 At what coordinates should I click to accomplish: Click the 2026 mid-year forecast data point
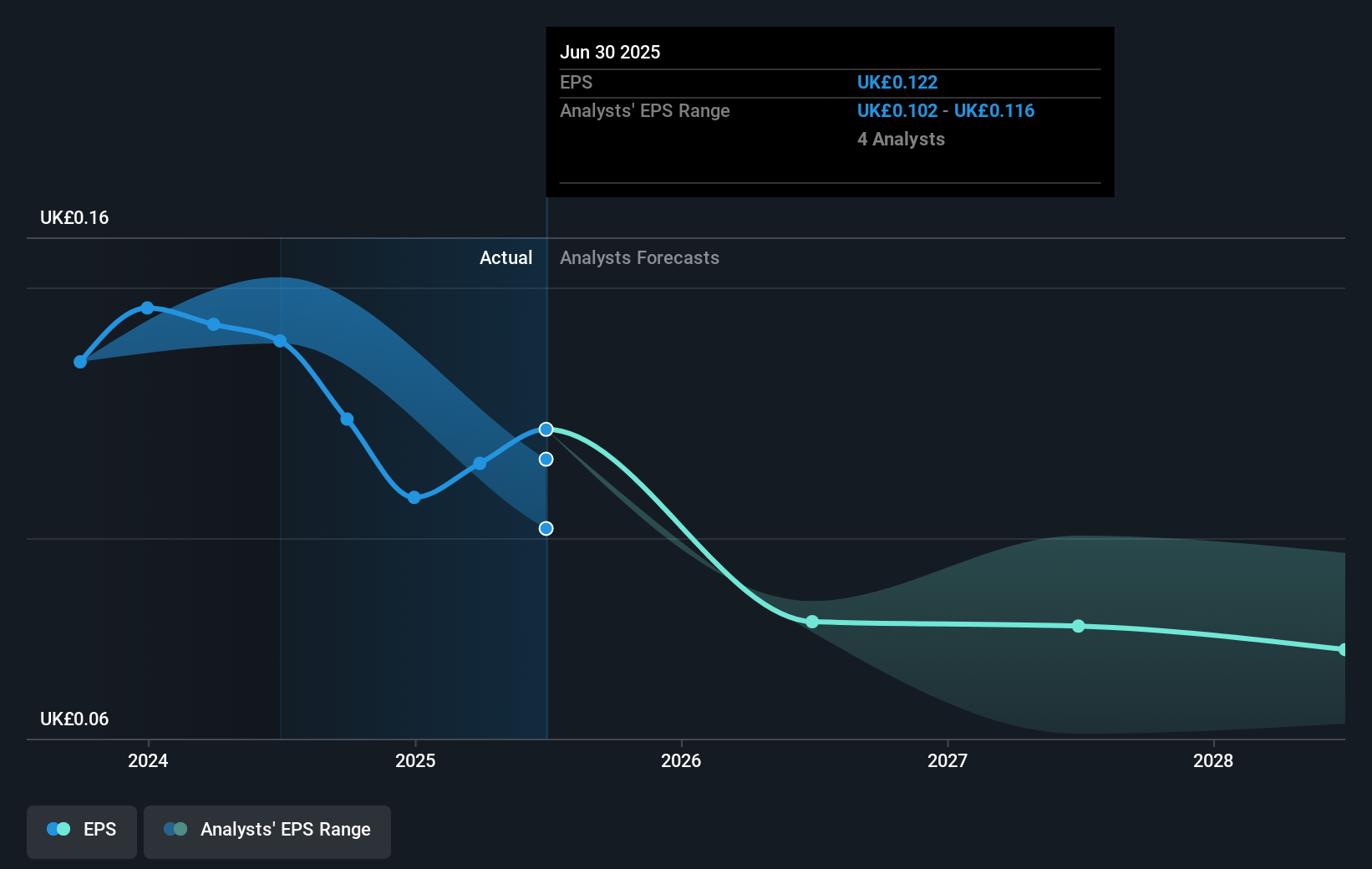[x=812, y=622]
